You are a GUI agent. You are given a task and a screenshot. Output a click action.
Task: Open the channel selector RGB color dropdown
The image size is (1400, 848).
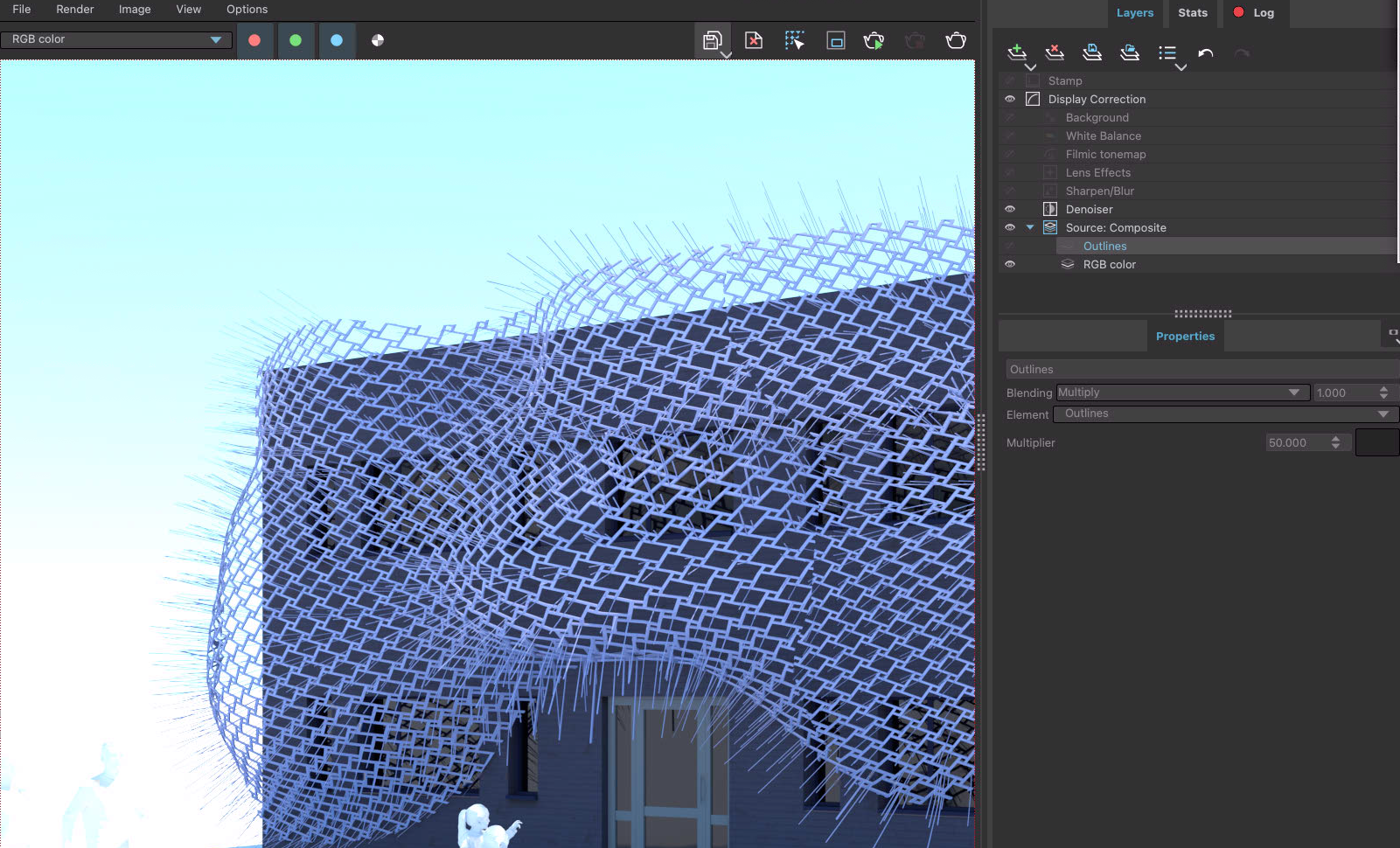(116, 39)
